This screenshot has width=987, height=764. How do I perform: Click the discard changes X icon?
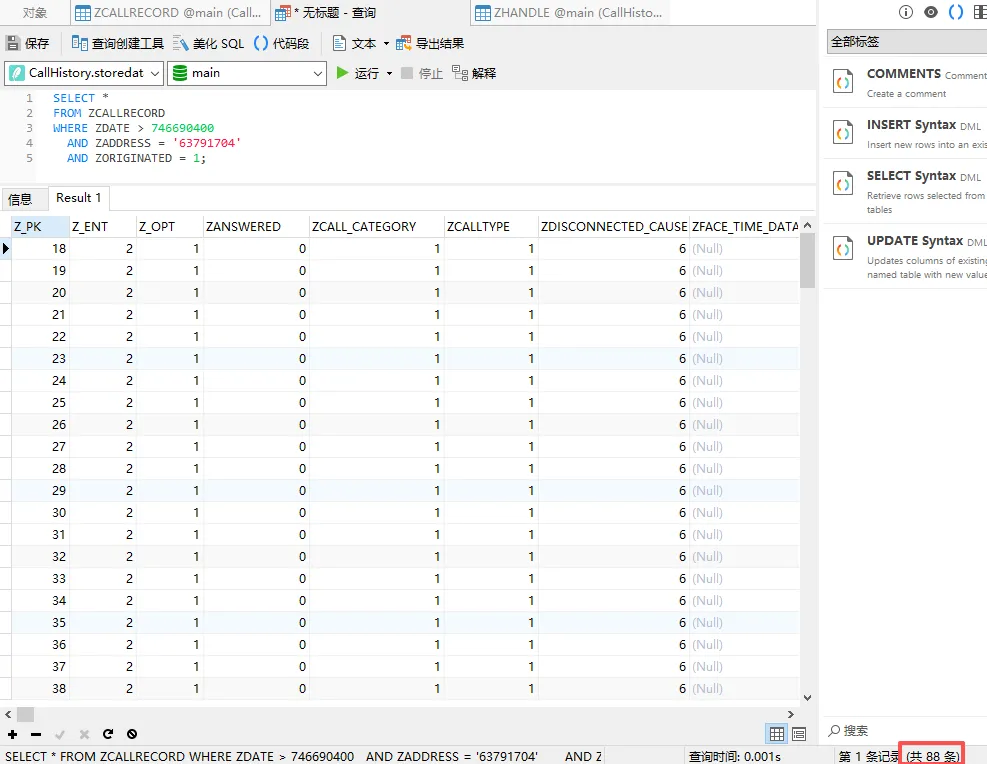[x=84, y=734]
